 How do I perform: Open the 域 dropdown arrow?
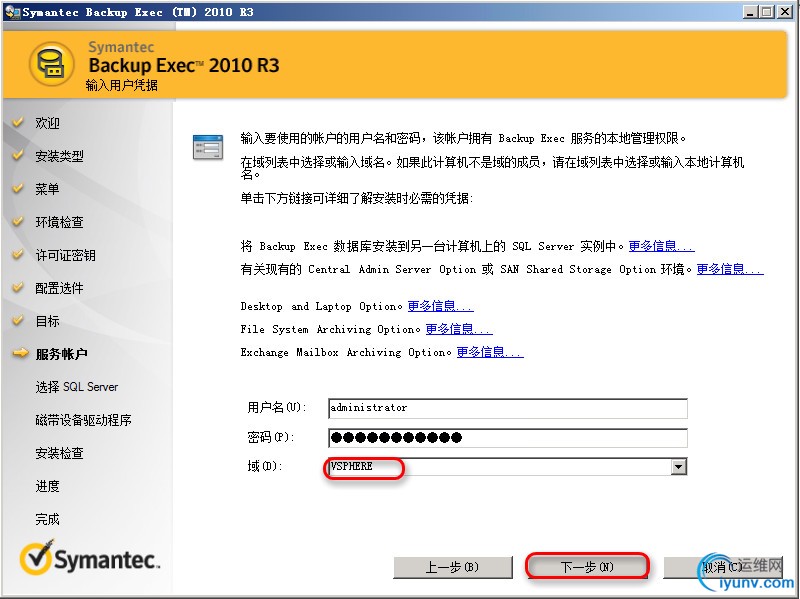[678, 466]
